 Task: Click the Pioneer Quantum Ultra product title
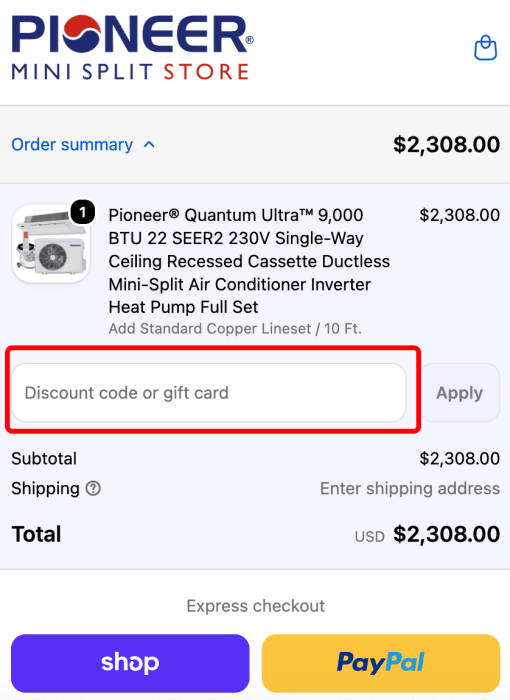249,261
